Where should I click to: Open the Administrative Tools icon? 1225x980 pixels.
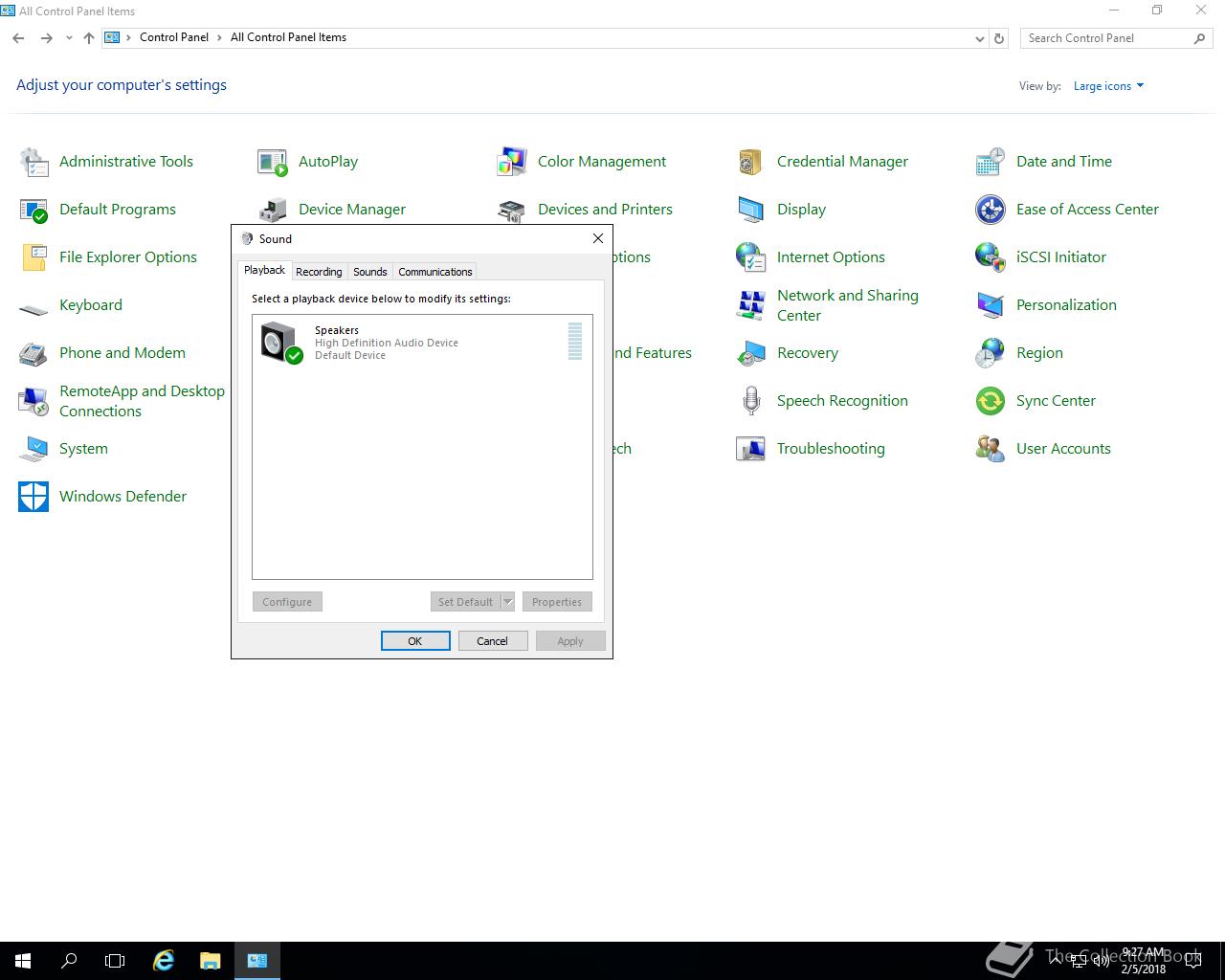(33, 162)
